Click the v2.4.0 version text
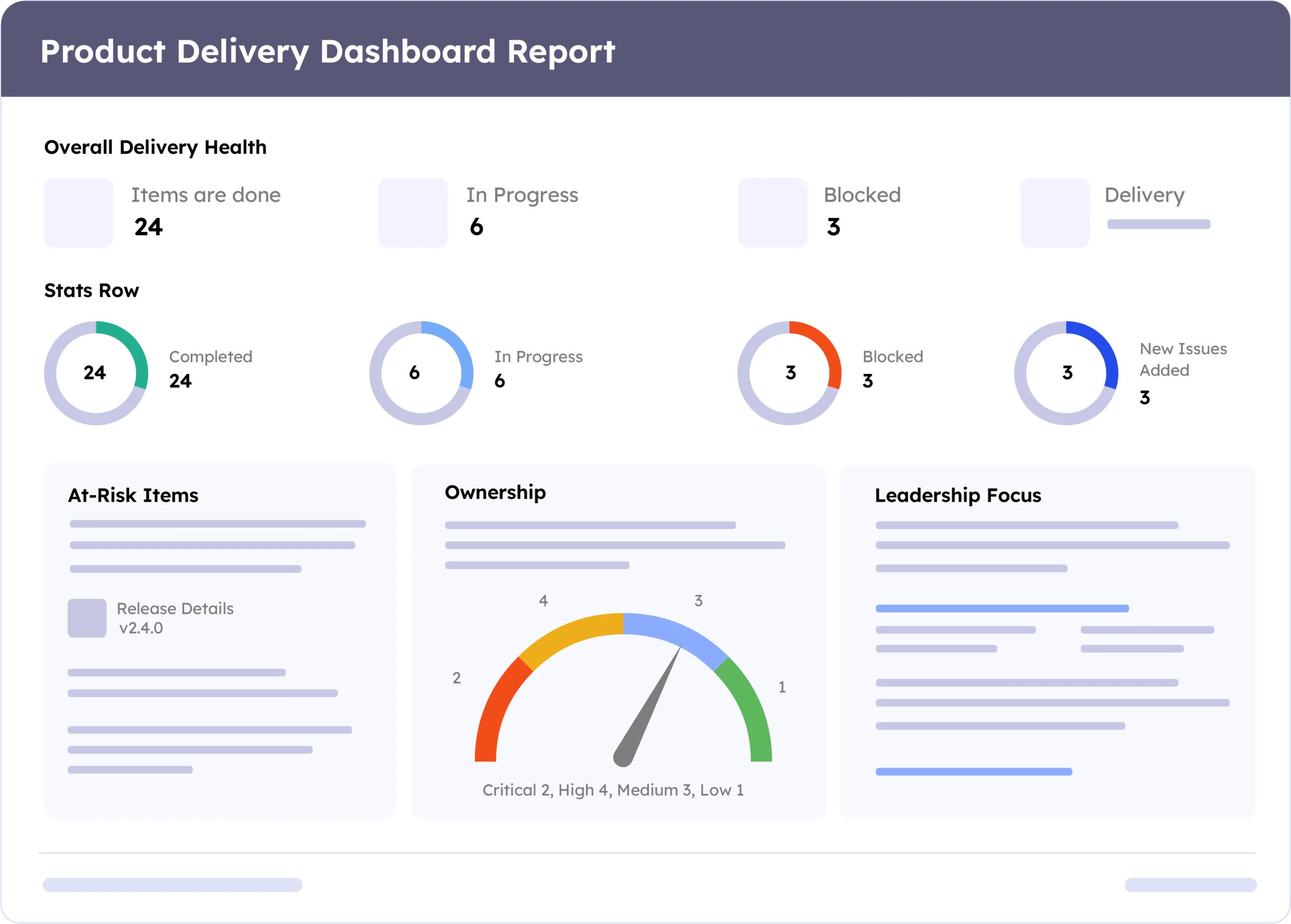 pyautogui.click(x=141, y=628)
